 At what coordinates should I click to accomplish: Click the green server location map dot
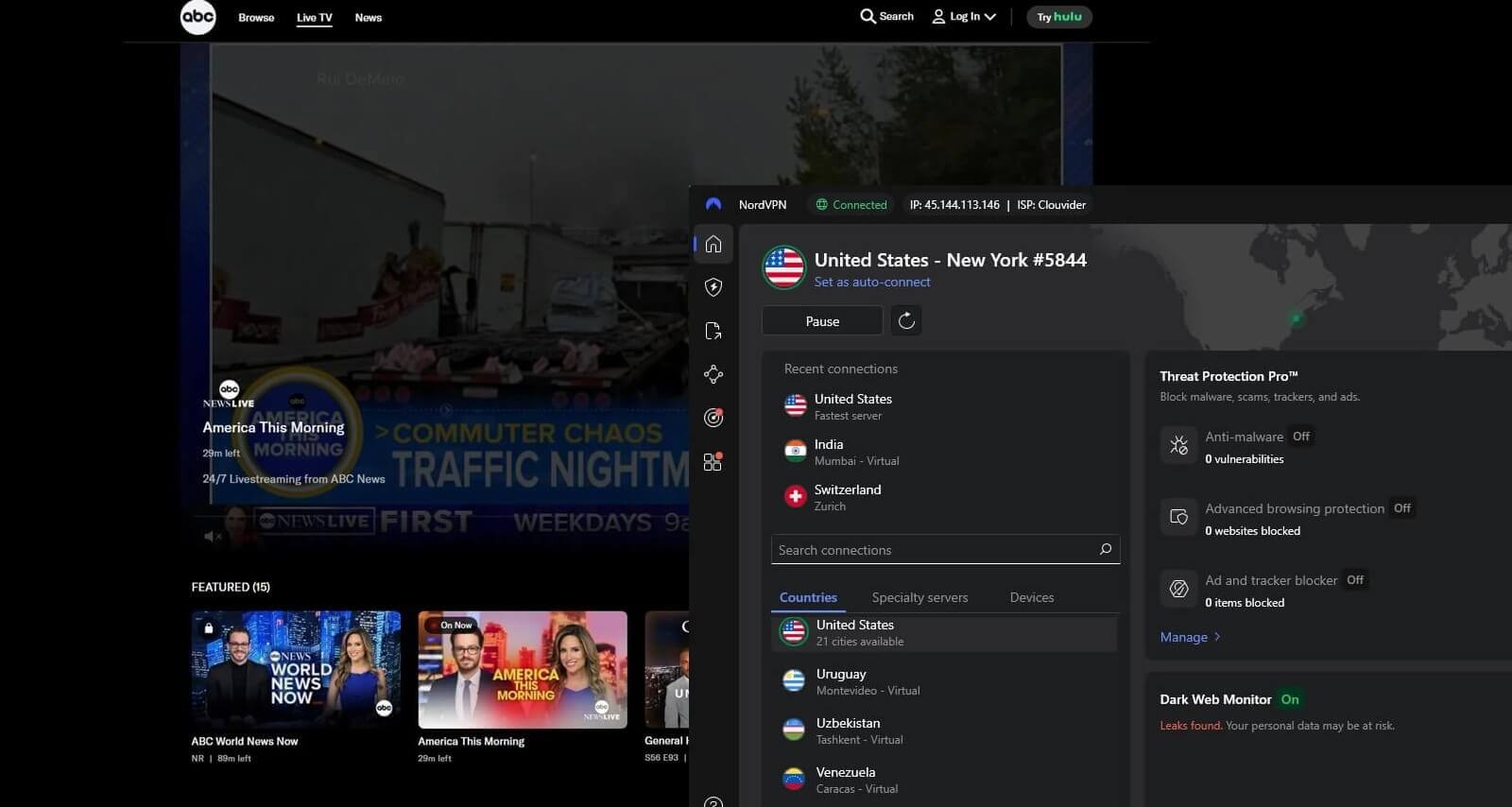pos(1296,318)
